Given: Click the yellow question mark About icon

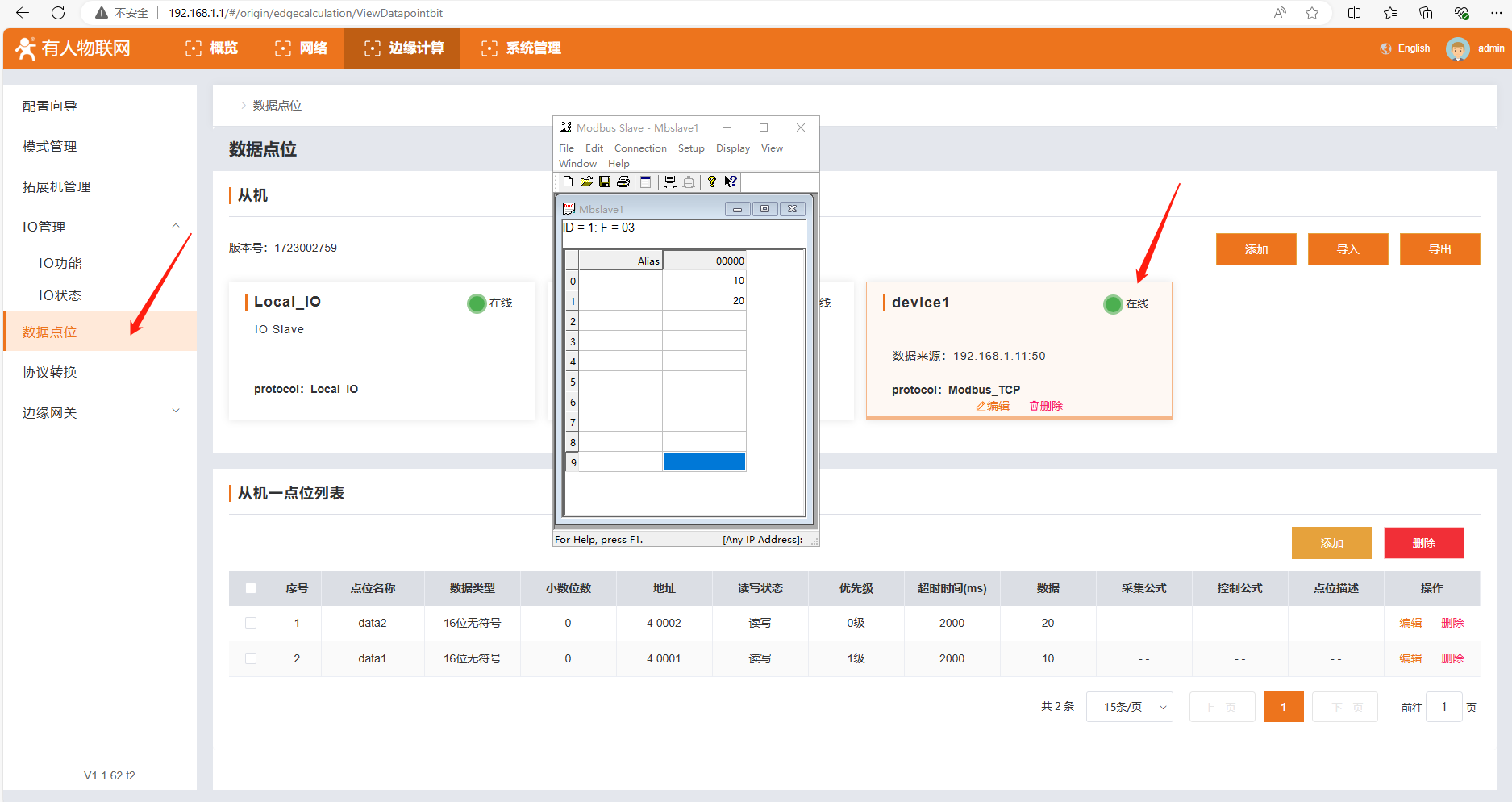Looking at the screenshot, I should 711,182.
